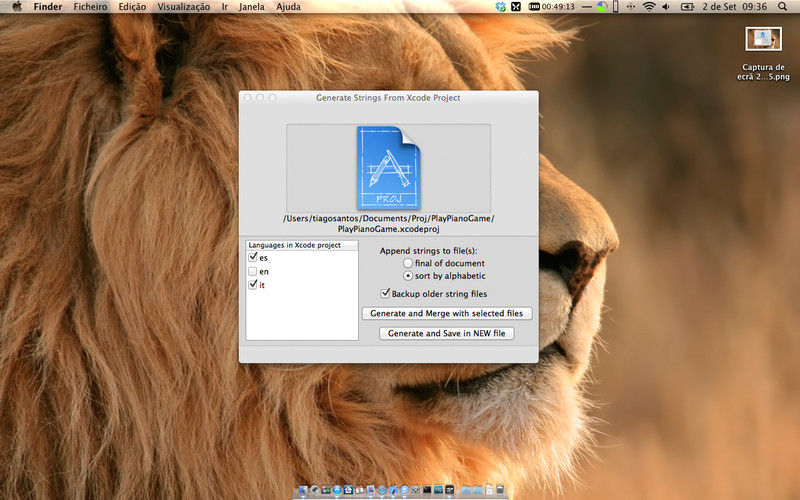The image size is (800, 500).
Task: Open the Dropbox menu bar icon
Action: [501, 7]
